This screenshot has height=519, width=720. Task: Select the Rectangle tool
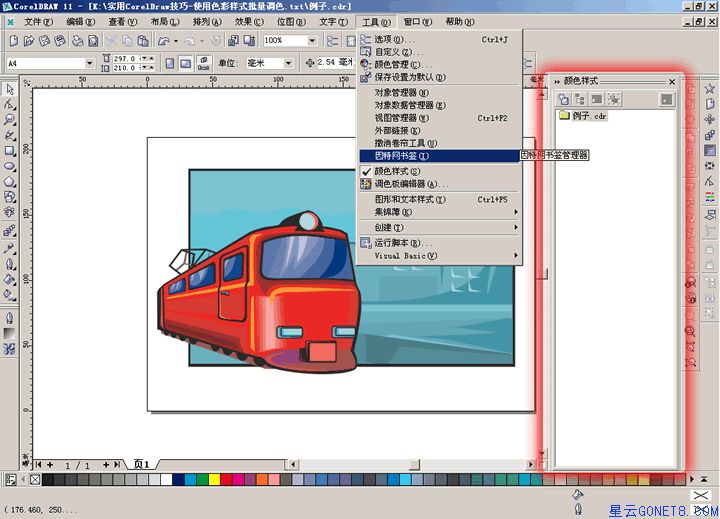(x=10, y=151)
